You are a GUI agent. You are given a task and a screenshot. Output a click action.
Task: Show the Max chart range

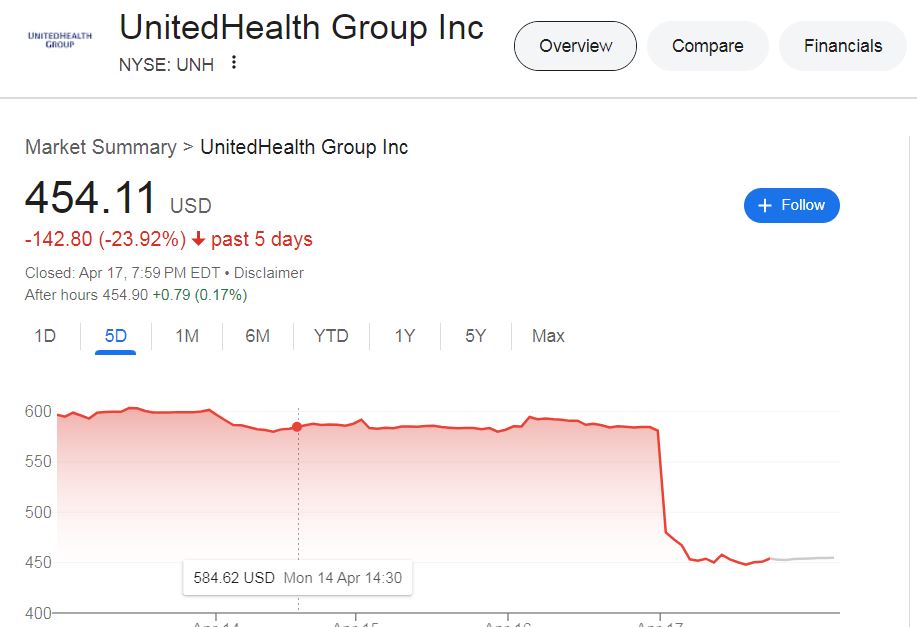[548, 336]
